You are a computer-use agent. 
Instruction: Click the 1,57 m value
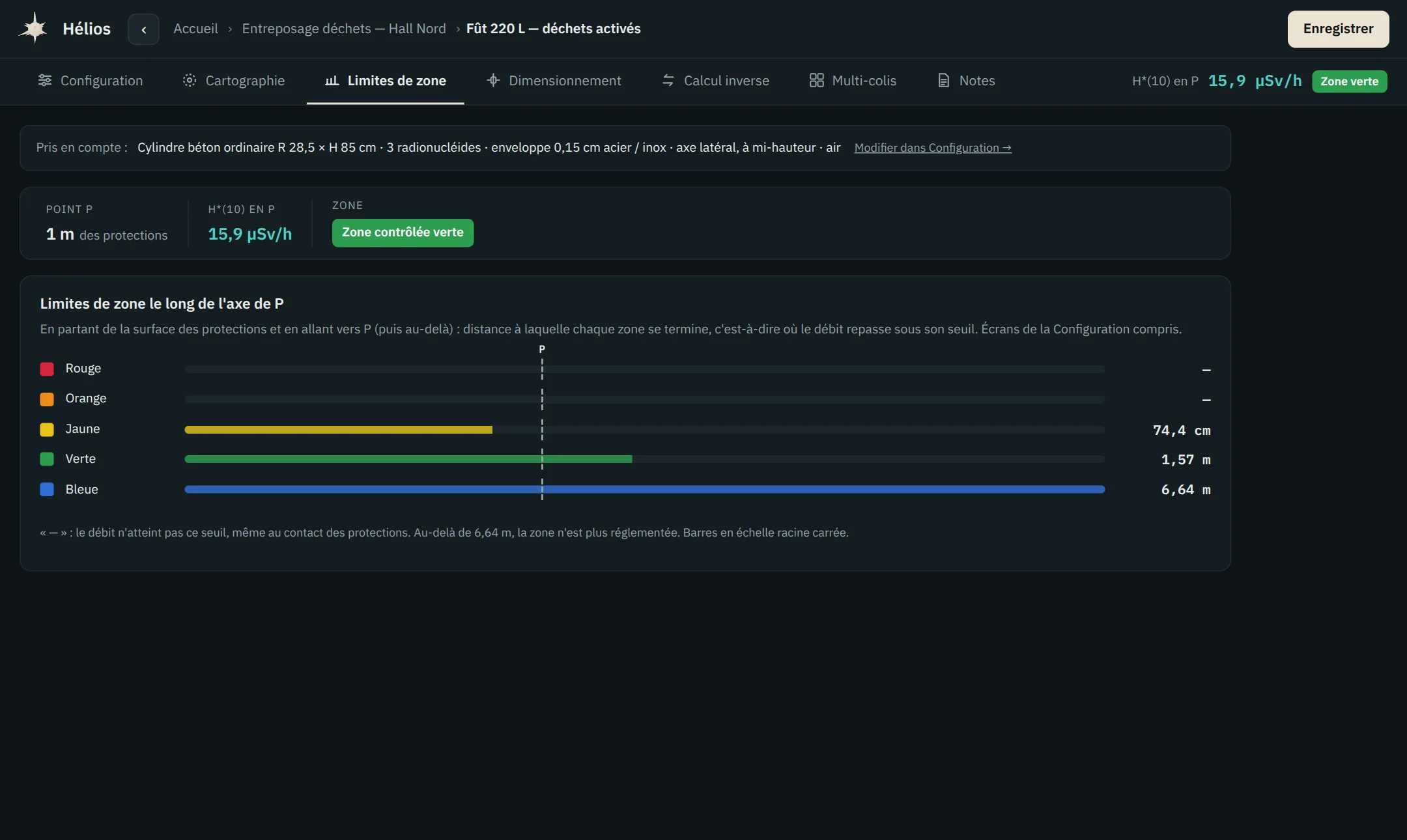pyautogui.click(x=1186, y=460)
